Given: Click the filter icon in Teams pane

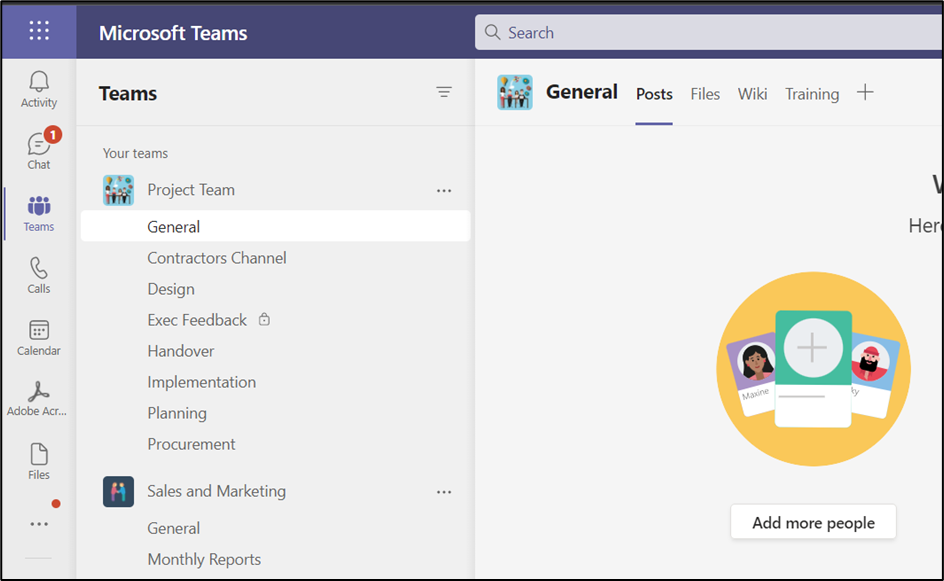Looking at the screenshot, I should click(x=444, y=92).
